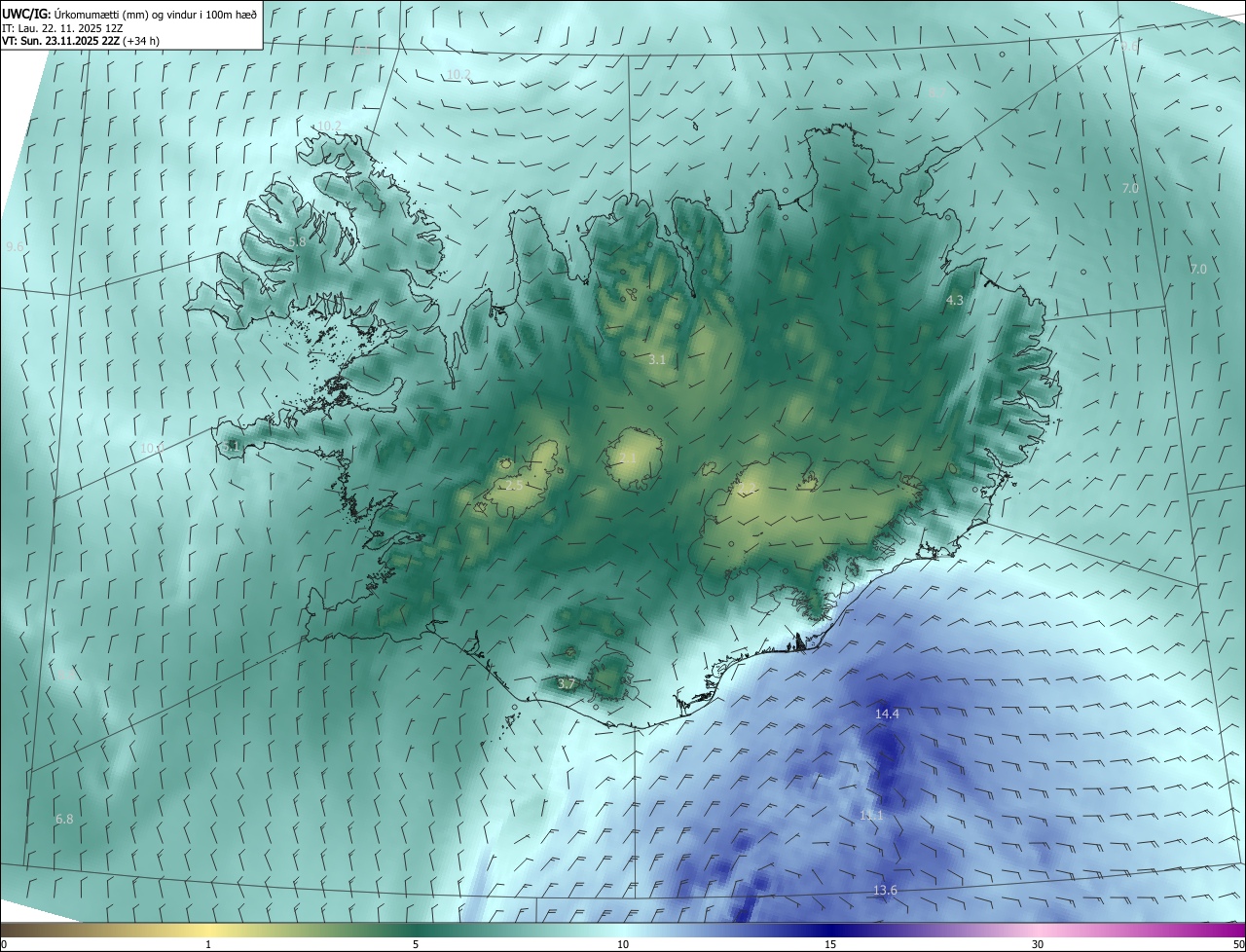Screen dimensions: 1246x952
Task: Click the 3.7 value label on the south coast
Action: (x=568, y=684)
